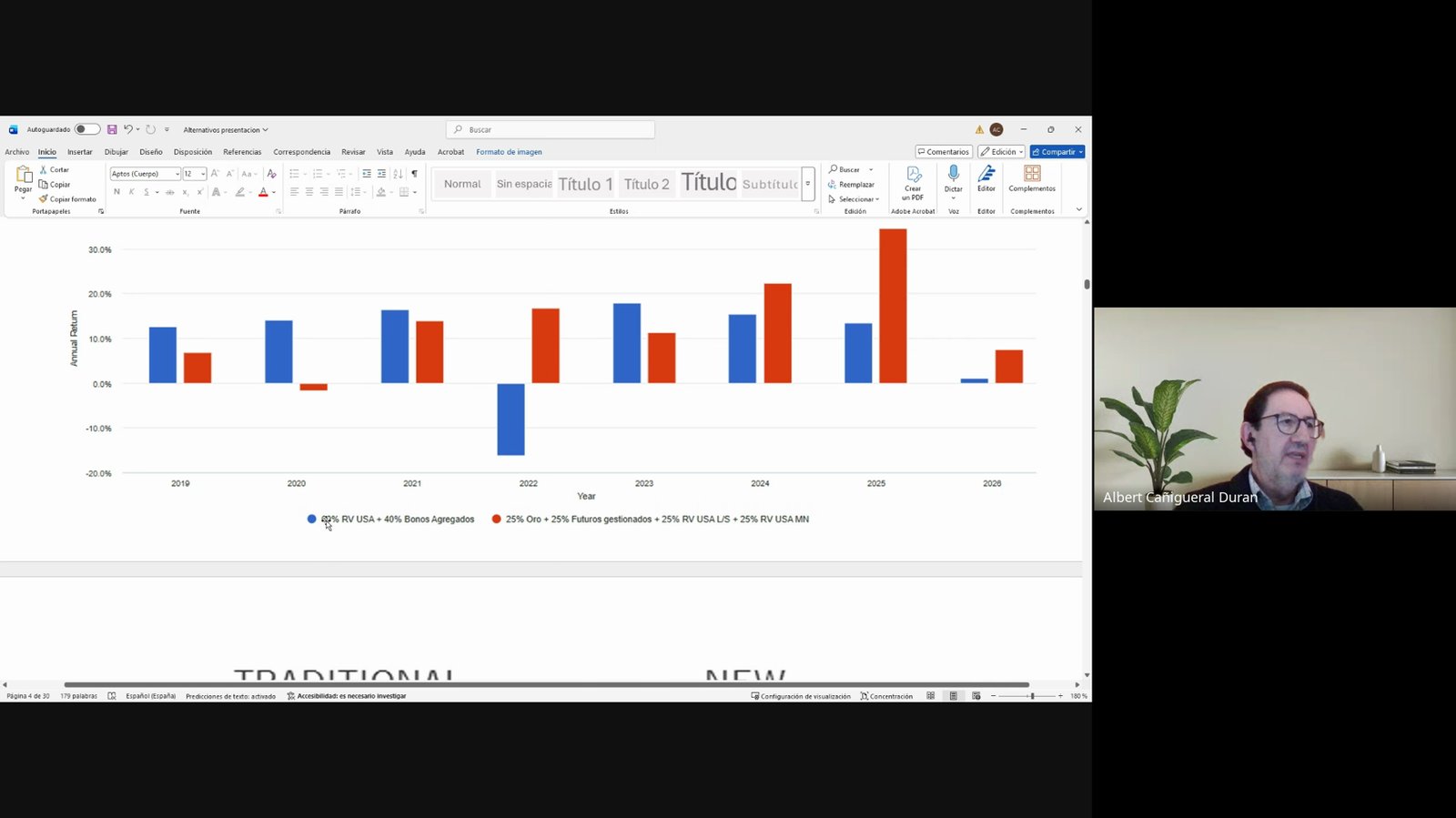Image resolution: width=1456 pixels, height=818 pixels.
Task: Click the red font color swatch
Action: pos(263,192)
